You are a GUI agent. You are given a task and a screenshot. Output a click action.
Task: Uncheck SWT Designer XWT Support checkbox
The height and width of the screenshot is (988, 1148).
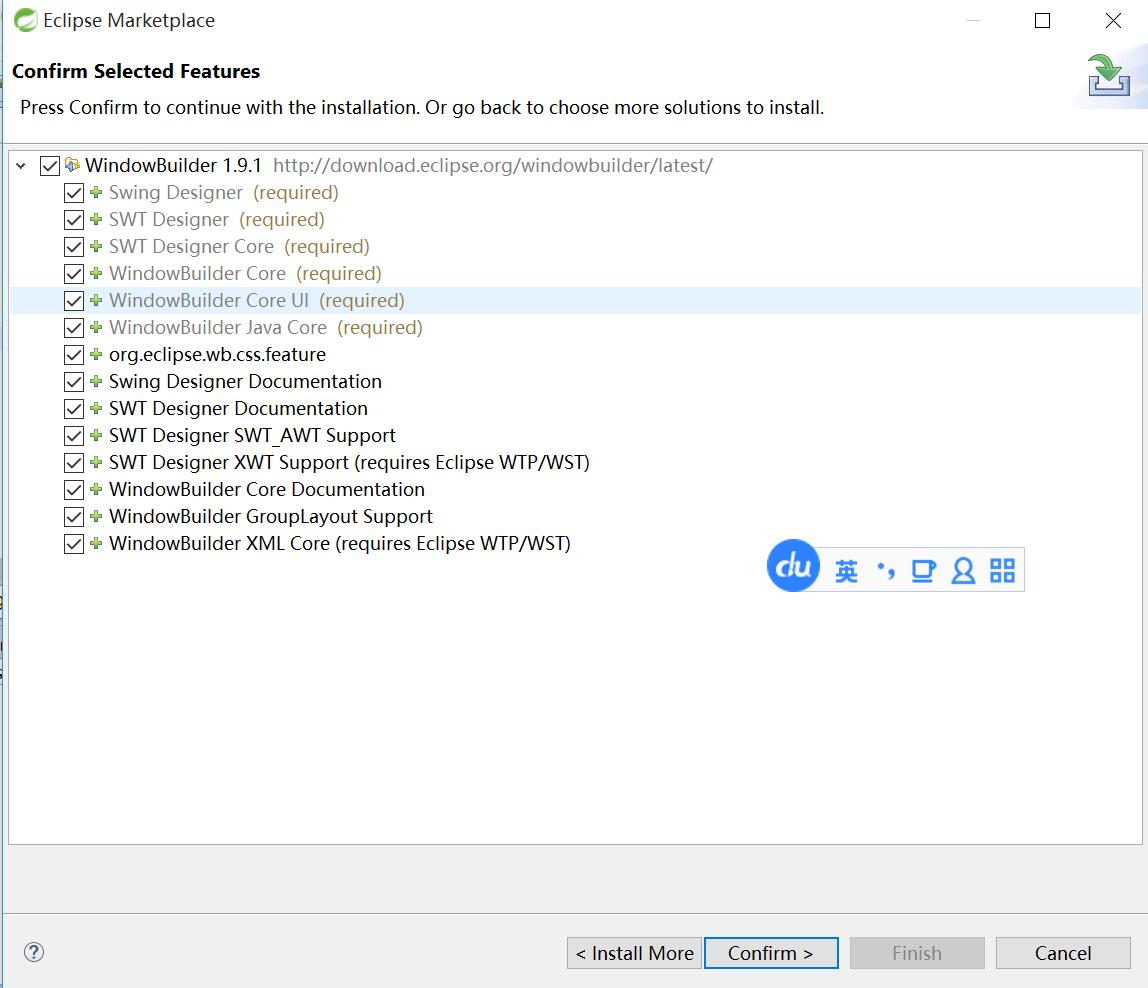74,463
